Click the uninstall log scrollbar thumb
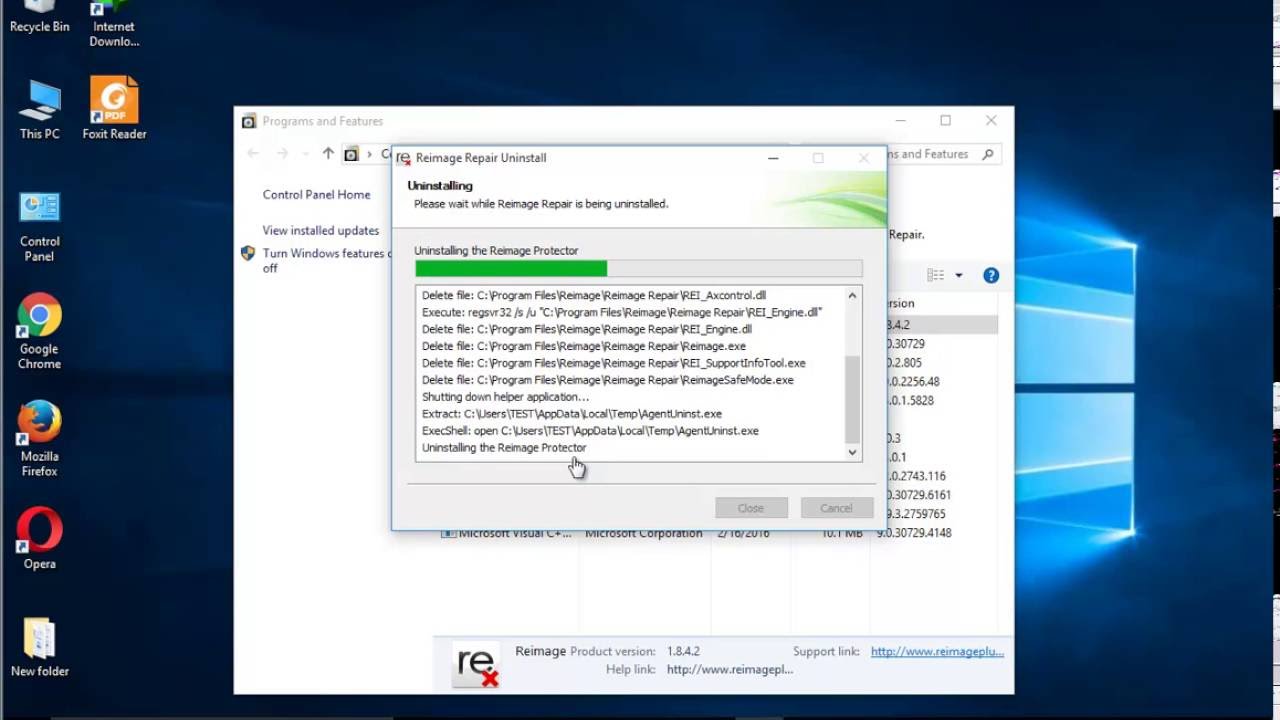1280x720 pixels. click(852, 399)
